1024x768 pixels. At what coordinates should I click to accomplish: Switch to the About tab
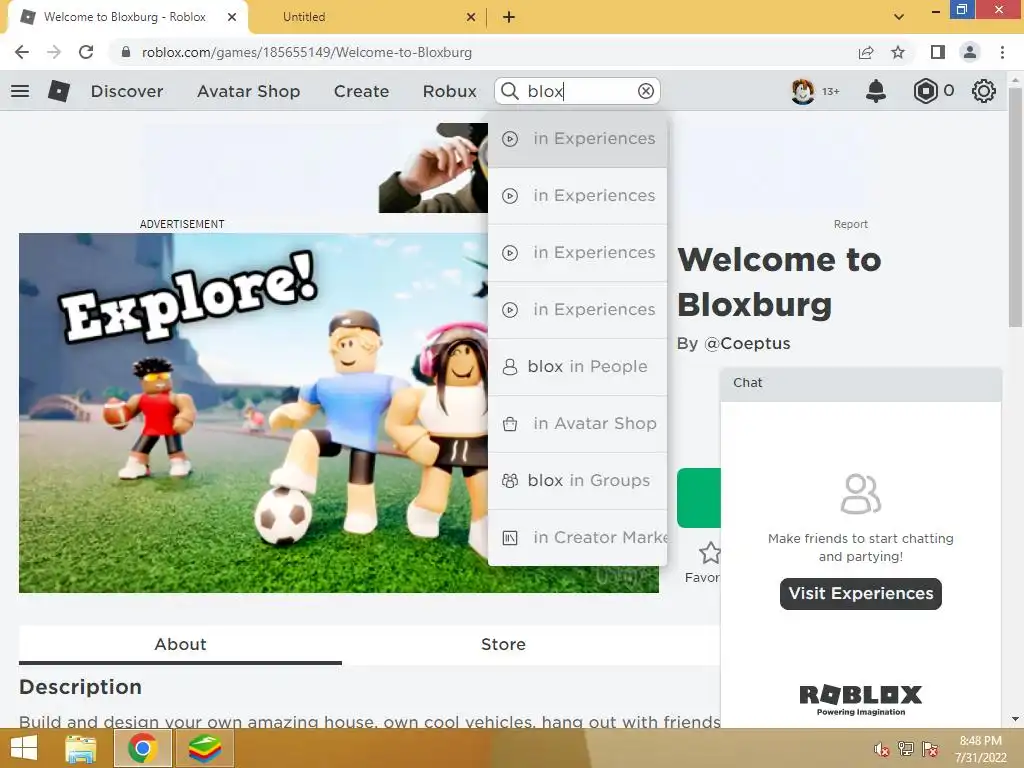tap(180, 645)
